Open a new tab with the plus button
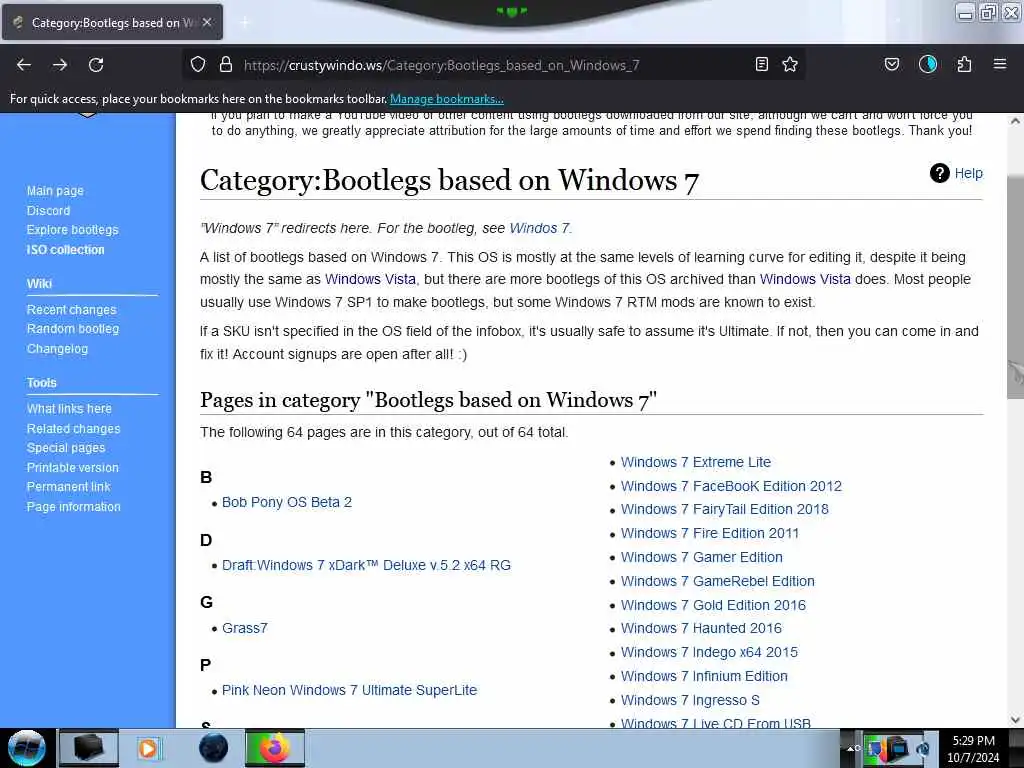Screen dimensions: 1024x768 (245, 22)
